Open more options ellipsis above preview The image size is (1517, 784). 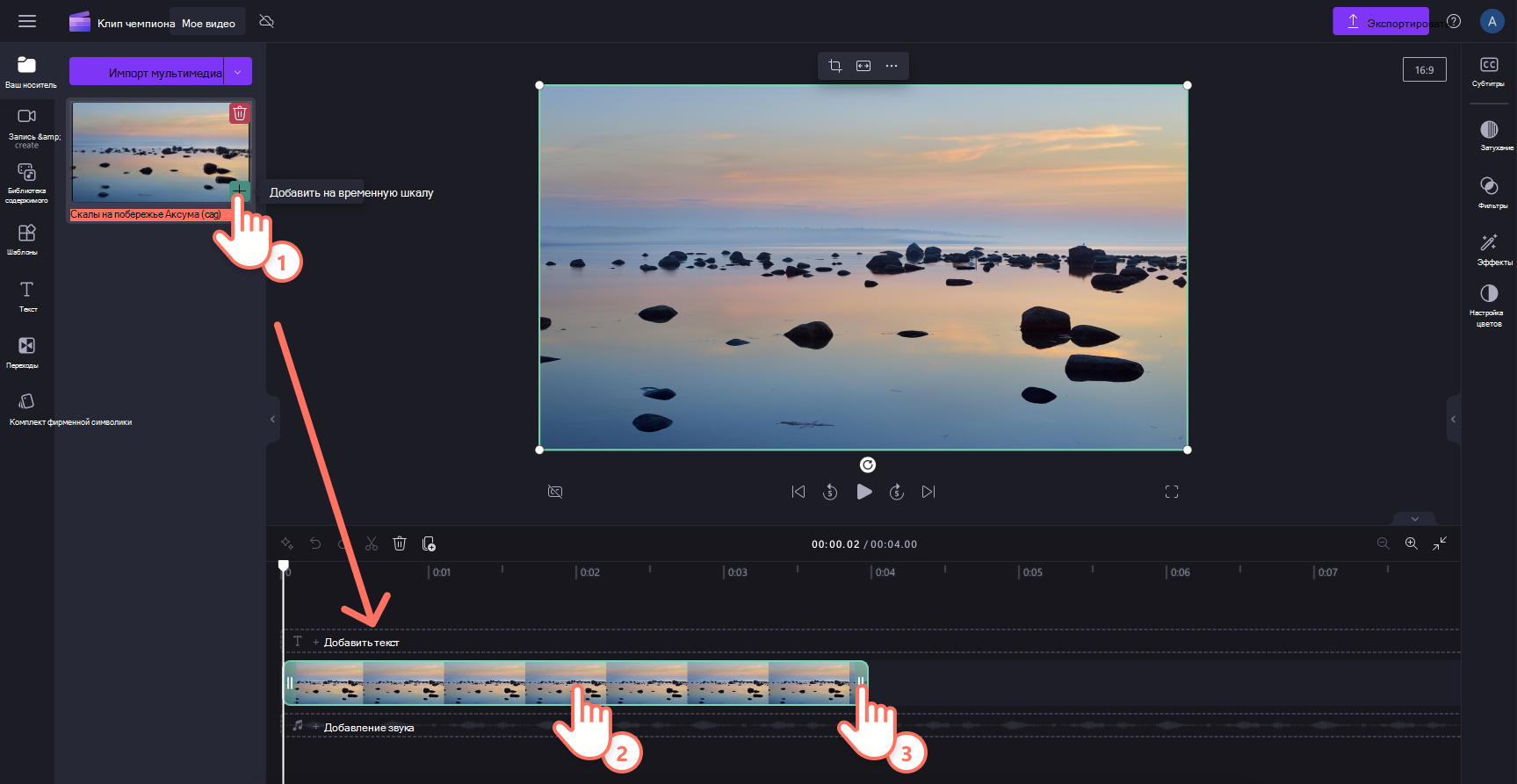(892, 66)
